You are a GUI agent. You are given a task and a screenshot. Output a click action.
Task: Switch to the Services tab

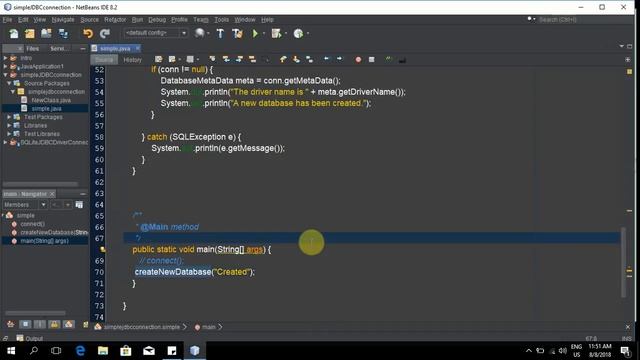58,49
